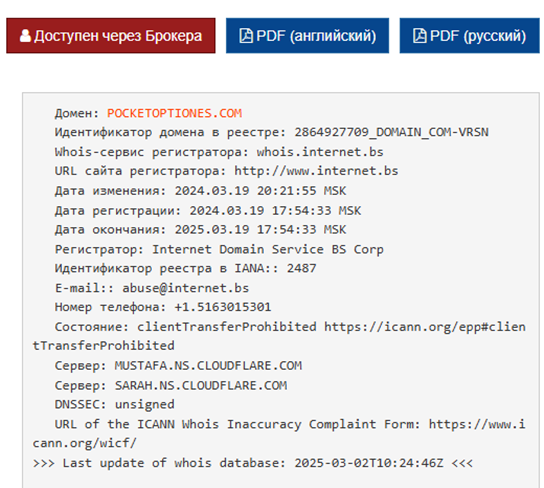Click the registry domain ID 2864927709_DOMAIN_COM-VRSN

391,132
